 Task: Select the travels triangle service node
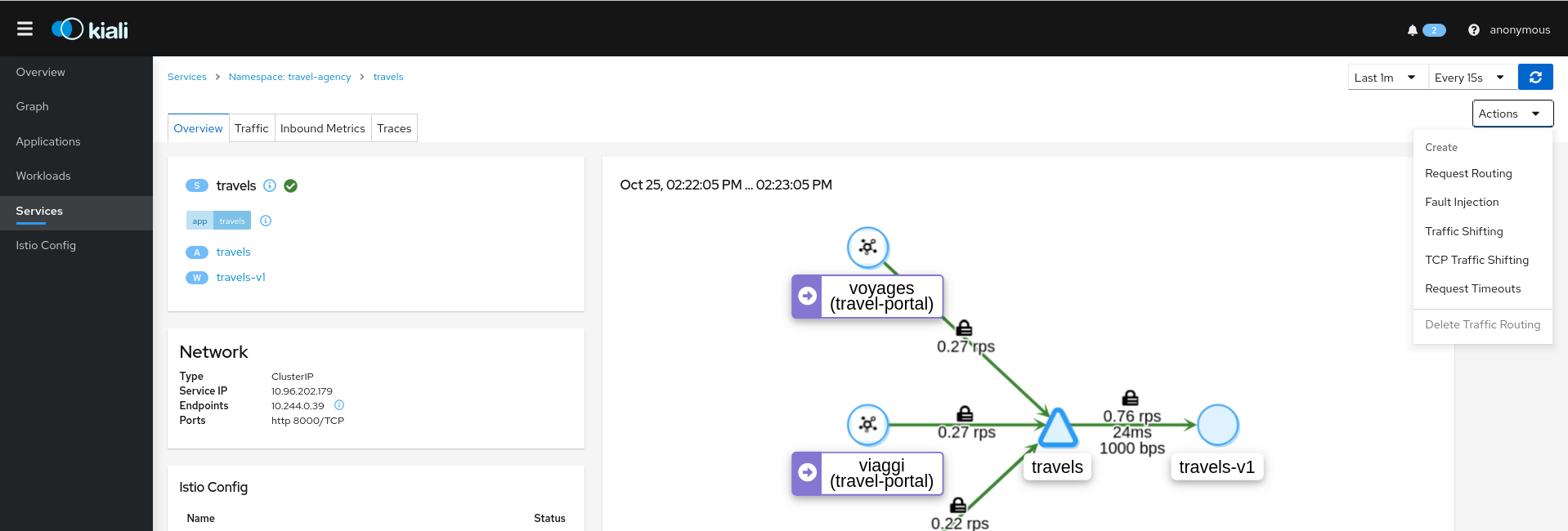1057,427
